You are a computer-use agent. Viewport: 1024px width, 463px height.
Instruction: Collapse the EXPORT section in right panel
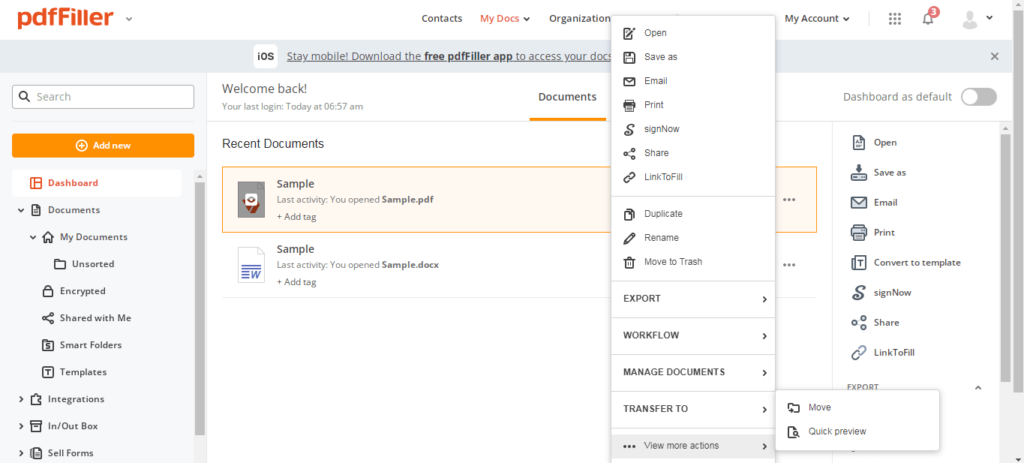[x=978, y=388]
